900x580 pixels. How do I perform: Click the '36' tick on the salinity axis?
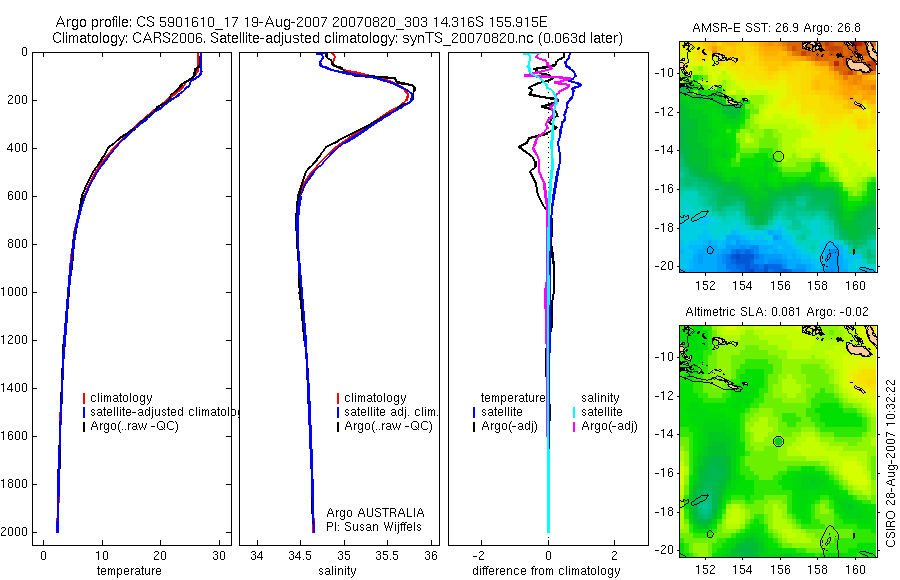coord(430,556)
